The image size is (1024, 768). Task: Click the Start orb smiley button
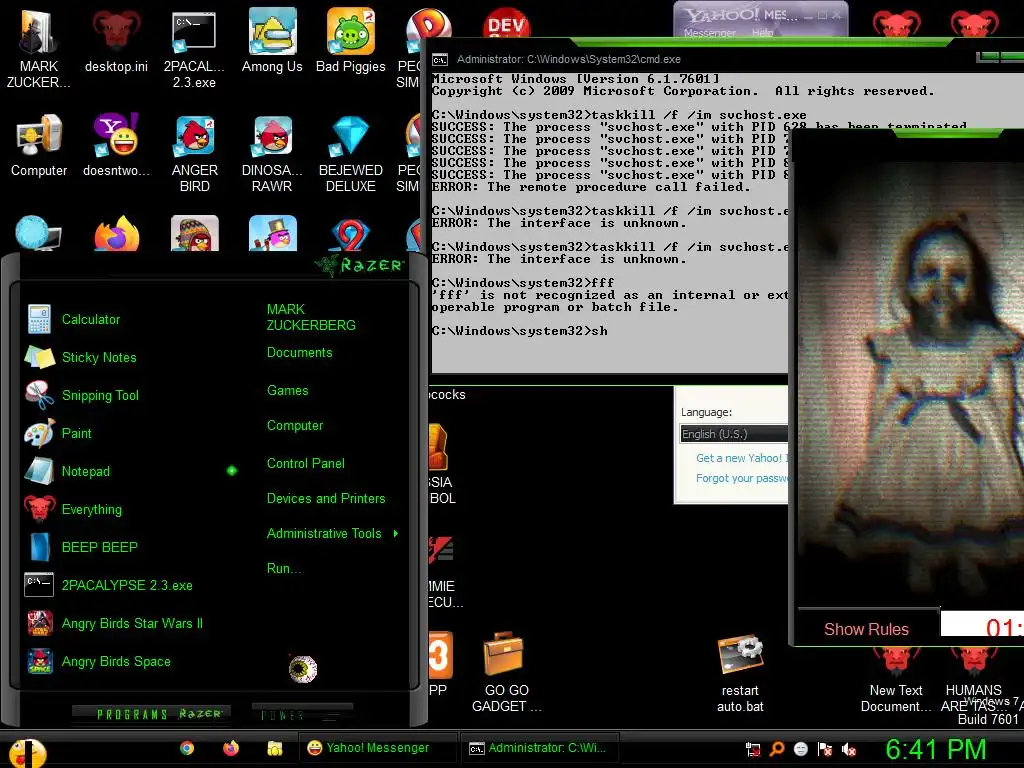click(x=27, y=753)
